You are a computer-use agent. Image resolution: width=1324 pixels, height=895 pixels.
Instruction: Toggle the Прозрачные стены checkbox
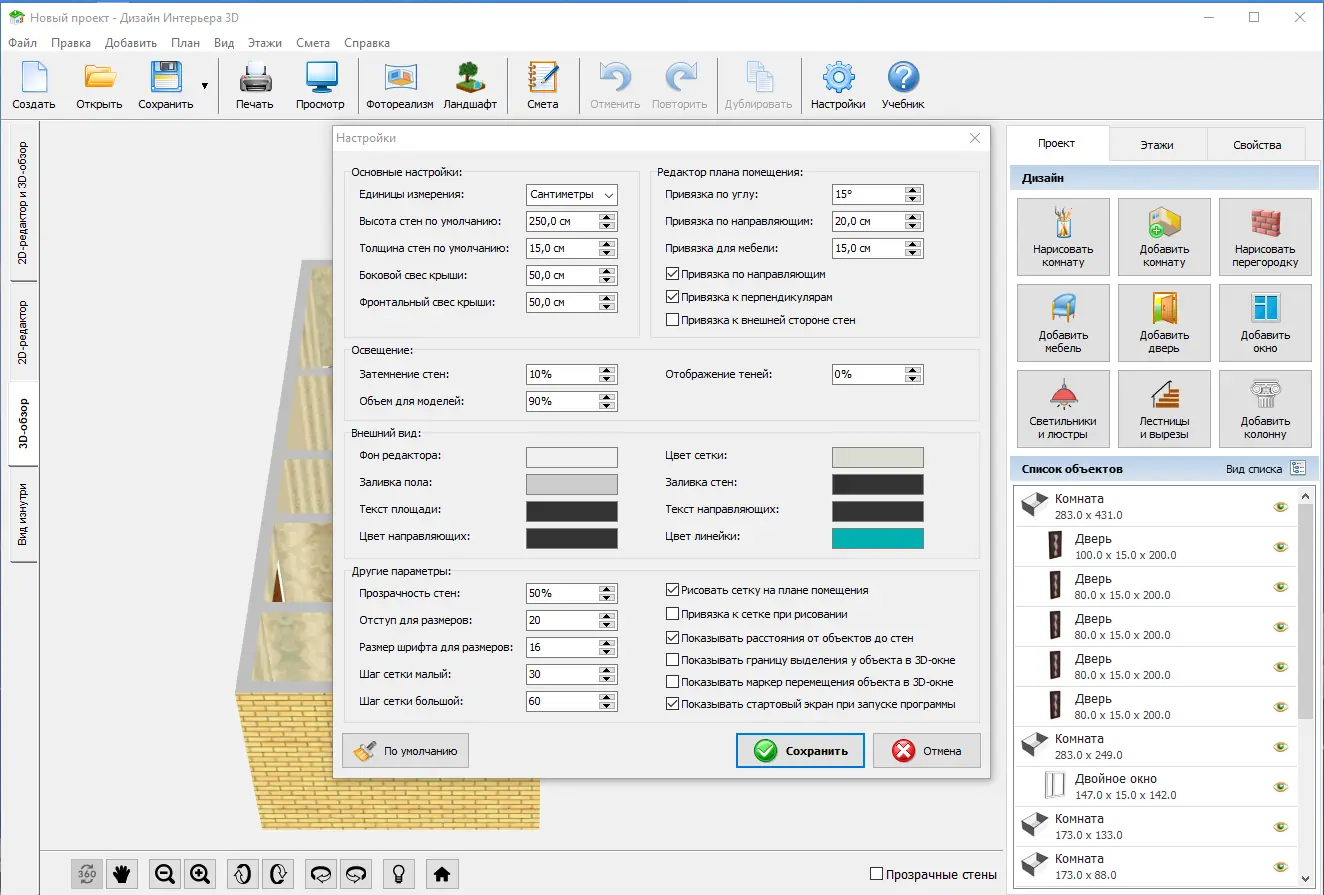click(x=877, y=874)
